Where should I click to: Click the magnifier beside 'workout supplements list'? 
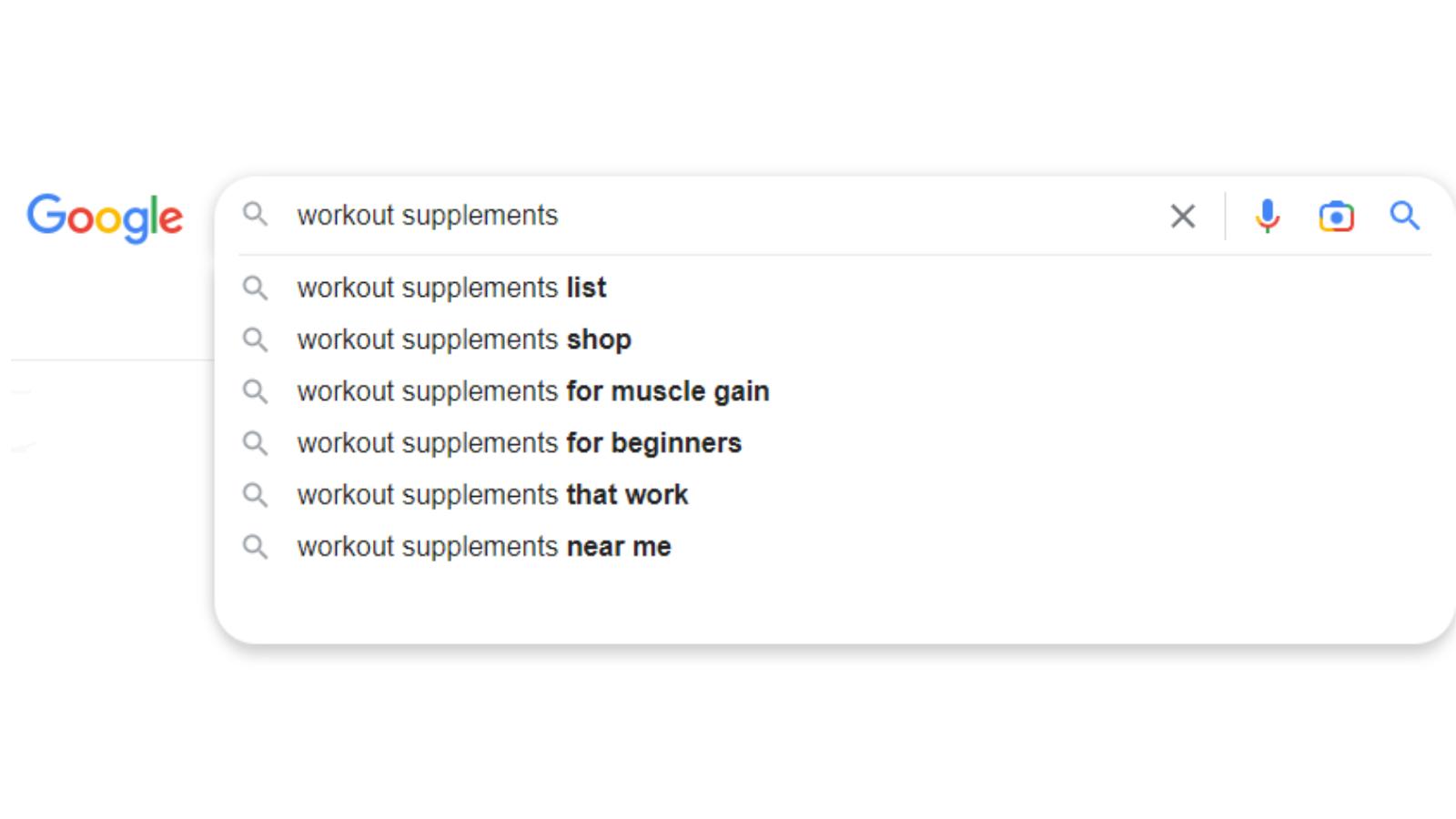(256, 288)
